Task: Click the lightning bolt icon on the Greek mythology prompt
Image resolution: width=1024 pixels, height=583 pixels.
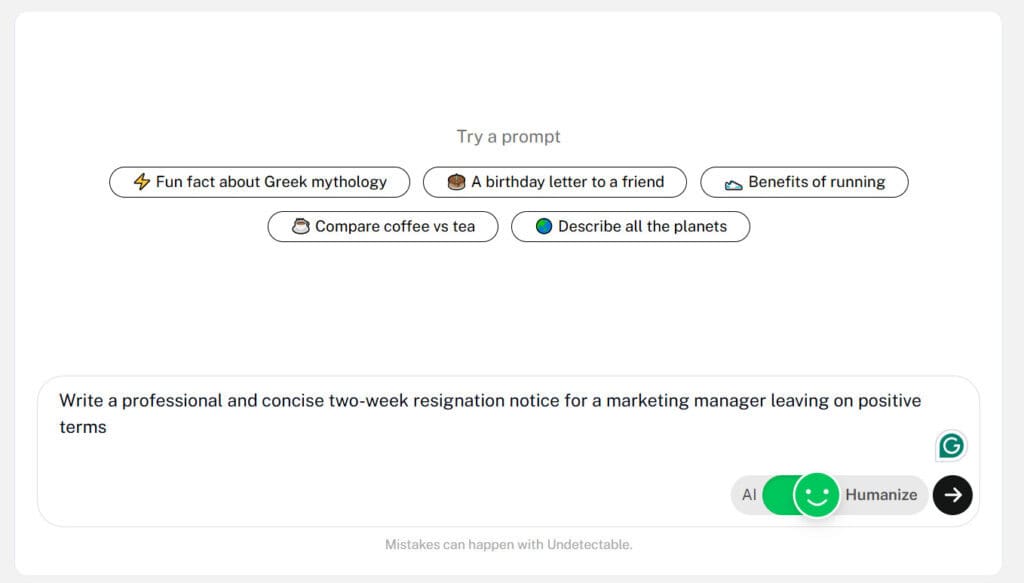Action: tap(142, 181)
